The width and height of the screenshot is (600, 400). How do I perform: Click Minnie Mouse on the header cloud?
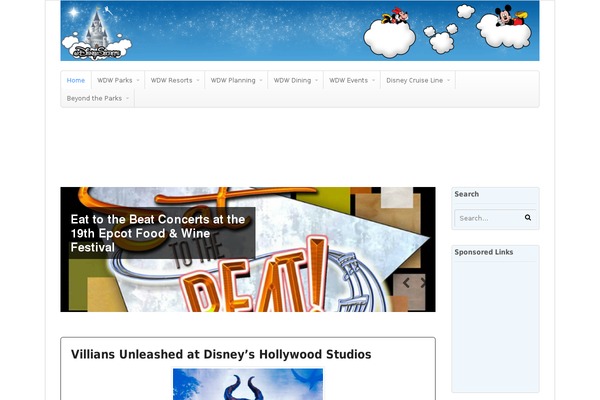(395, 16)
